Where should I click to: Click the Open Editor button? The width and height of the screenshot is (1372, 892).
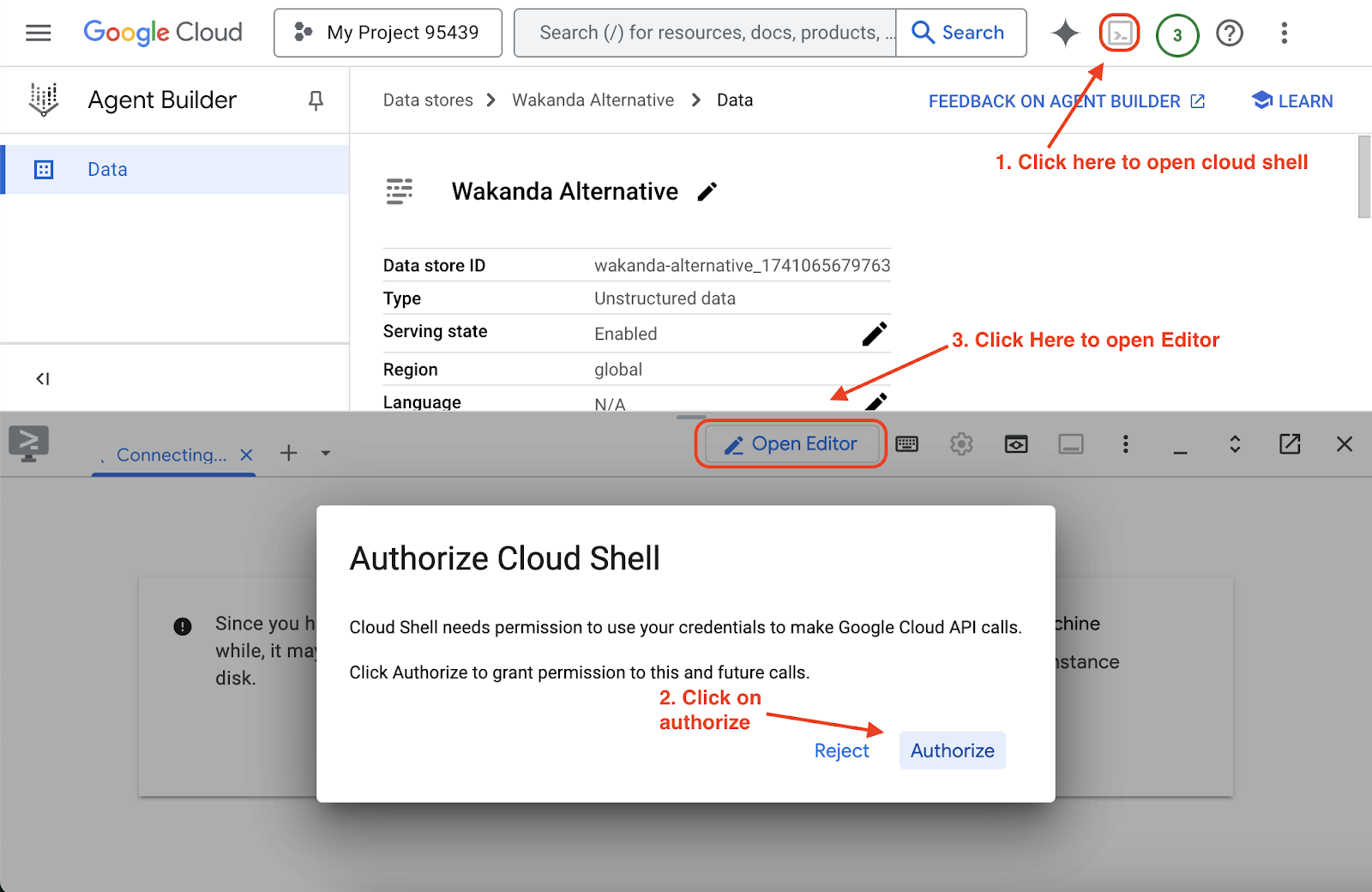(791, 444)
